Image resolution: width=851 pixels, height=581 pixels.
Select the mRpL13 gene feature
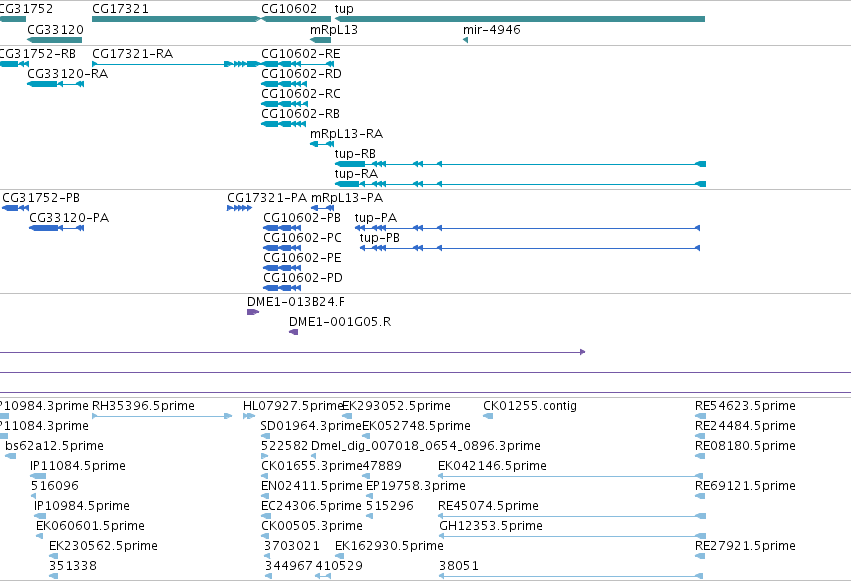pyautogui.click(x=320, y=40)
